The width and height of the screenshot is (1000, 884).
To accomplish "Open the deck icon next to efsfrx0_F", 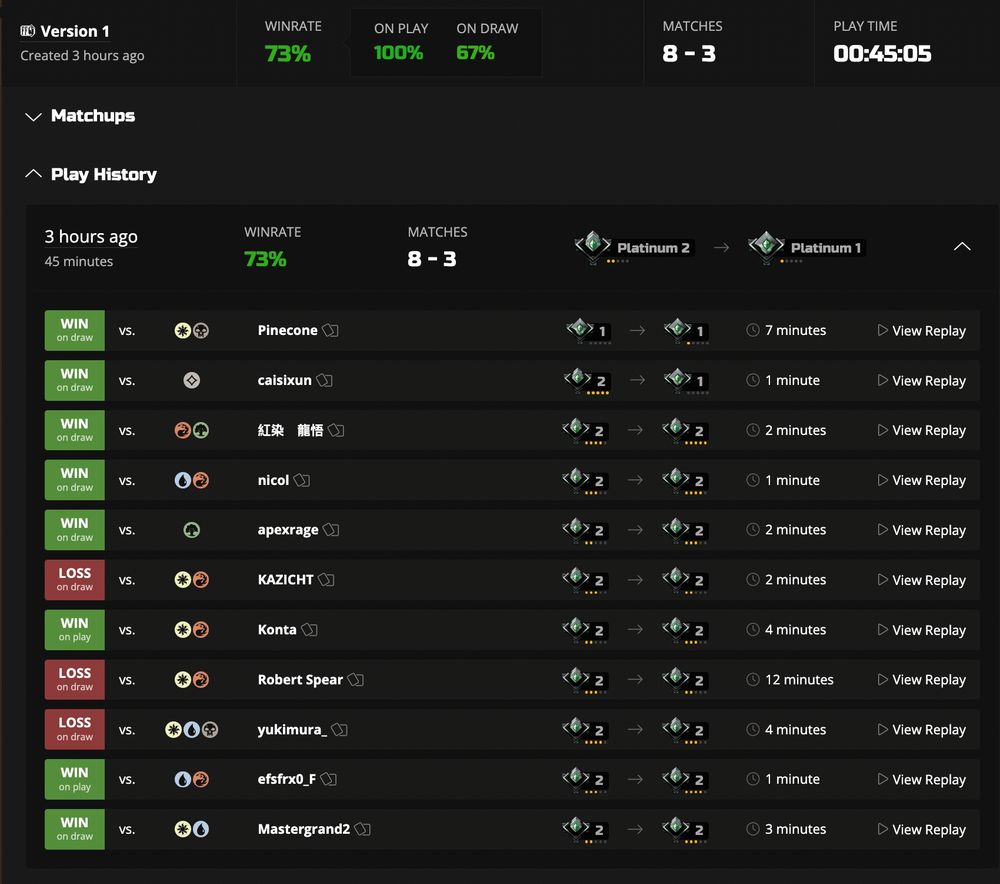I will click(x=328, y=779).
